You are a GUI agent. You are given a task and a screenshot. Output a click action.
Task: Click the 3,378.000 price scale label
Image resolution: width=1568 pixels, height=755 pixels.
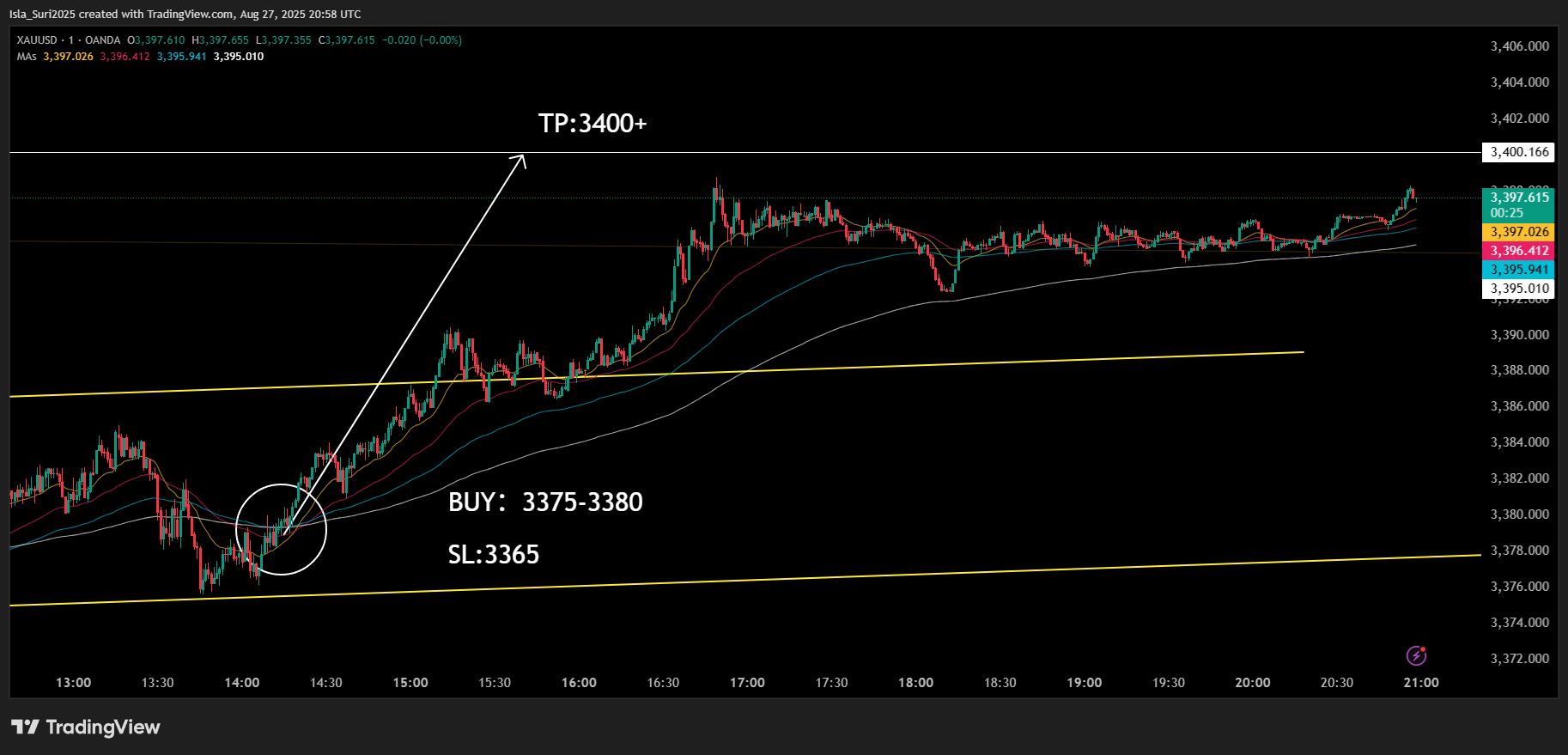point(1520,551)
